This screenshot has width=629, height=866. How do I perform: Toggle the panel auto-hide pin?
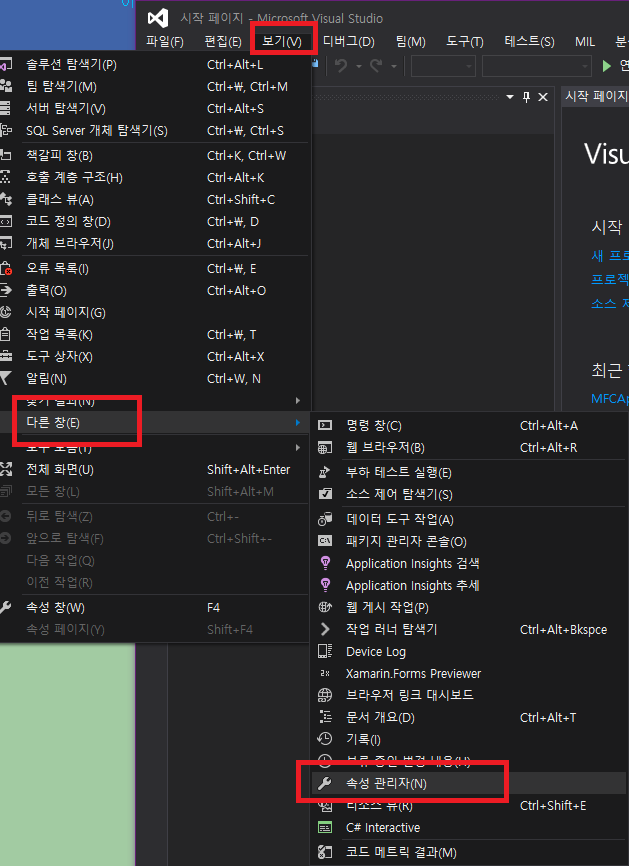(526, 97)
